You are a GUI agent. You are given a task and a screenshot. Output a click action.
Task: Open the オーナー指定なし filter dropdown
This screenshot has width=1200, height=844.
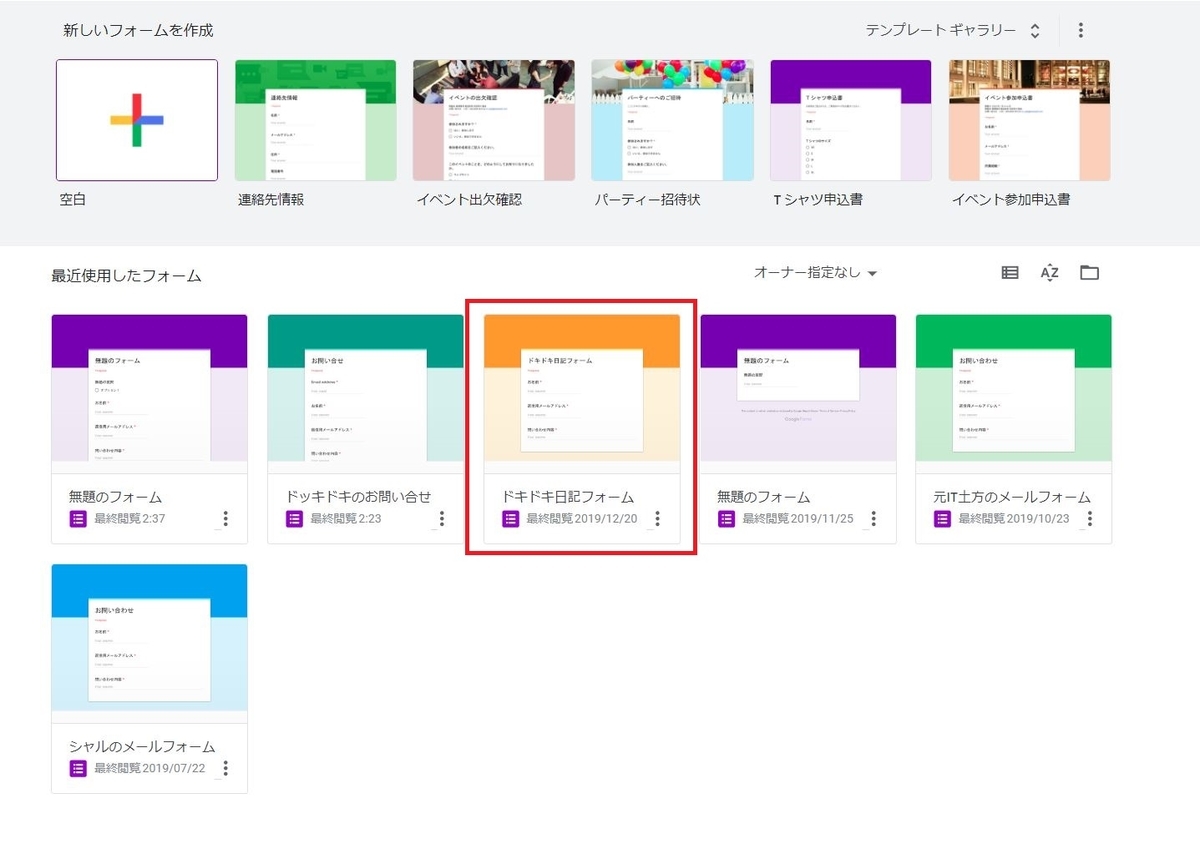pyautogui.click(x=813, y=271)
